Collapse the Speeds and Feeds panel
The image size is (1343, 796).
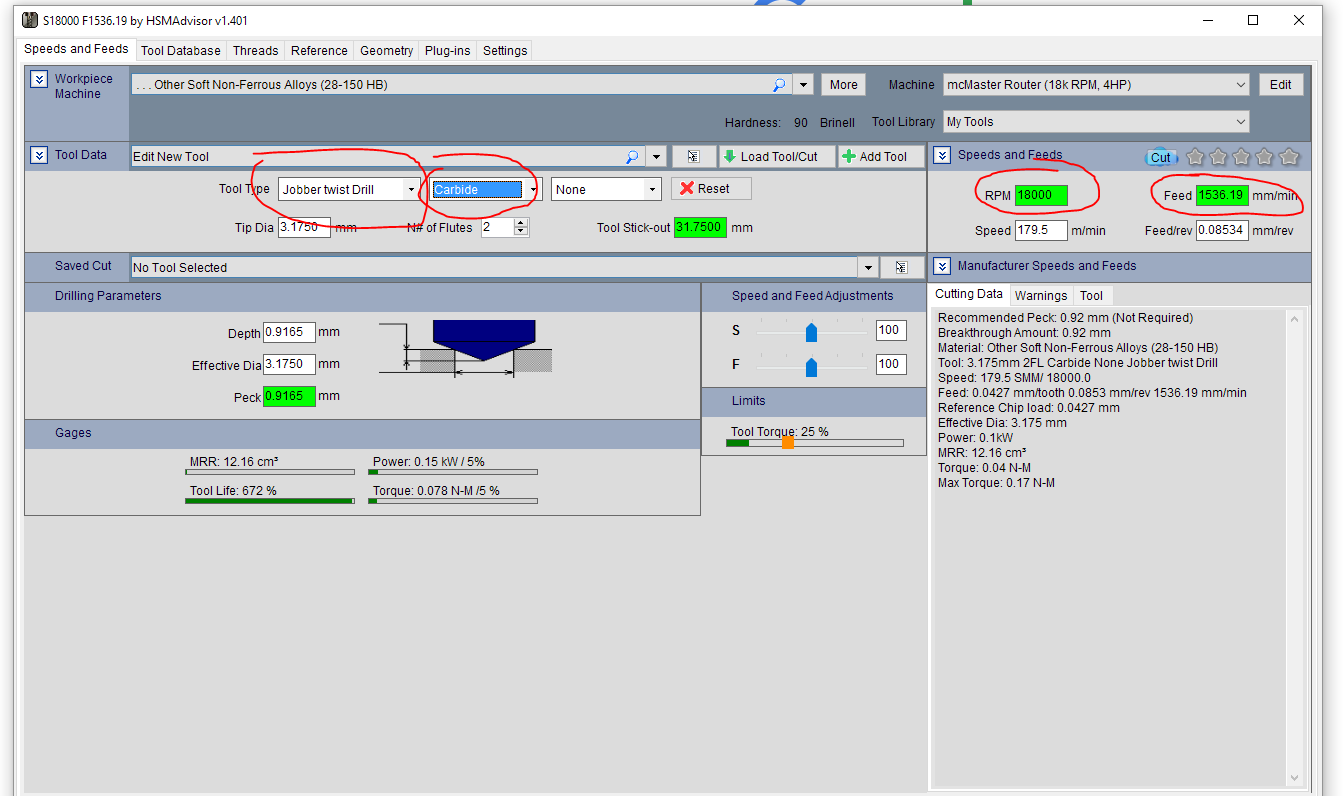pyautogui.click(x=942, y=155)
